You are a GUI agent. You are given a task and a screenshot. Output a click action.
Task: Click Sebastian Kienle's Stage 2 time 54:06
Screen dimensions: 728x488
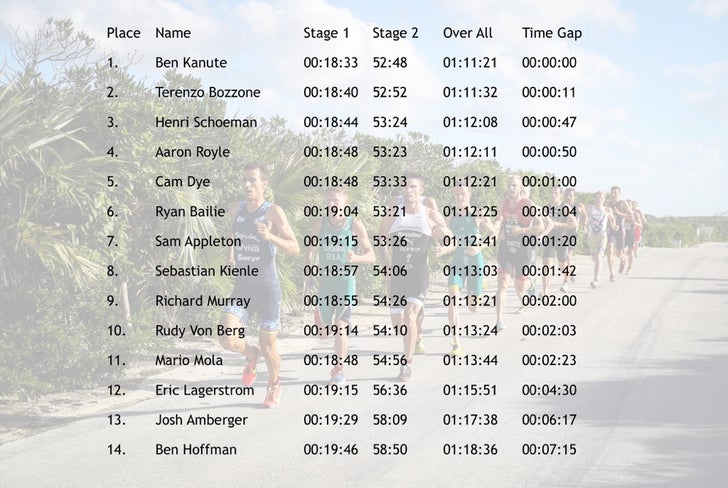(x=390, y=271)
